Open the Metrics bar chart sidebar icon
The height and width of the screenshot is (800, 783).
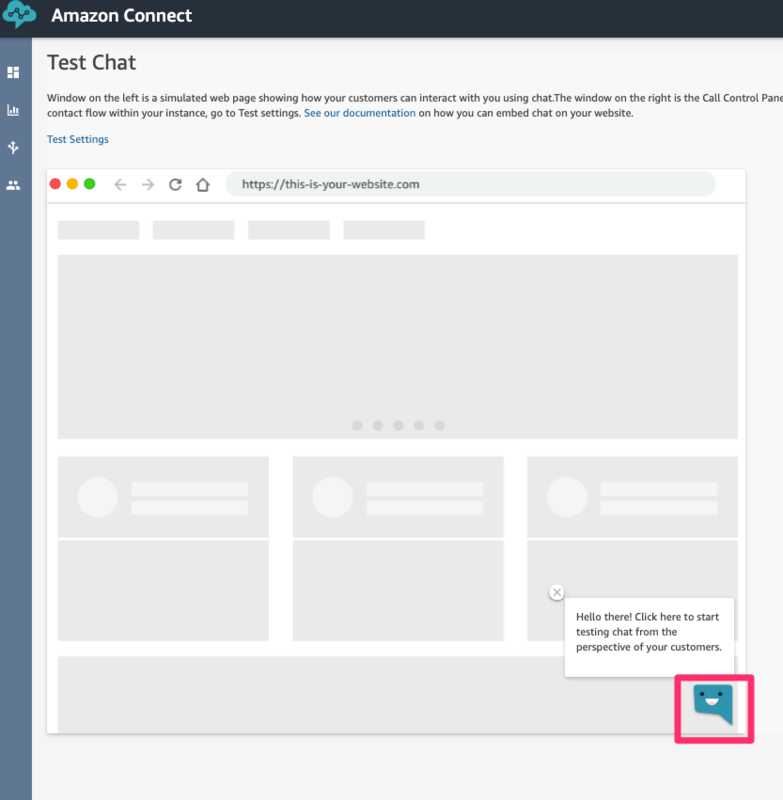click(13, 110)
